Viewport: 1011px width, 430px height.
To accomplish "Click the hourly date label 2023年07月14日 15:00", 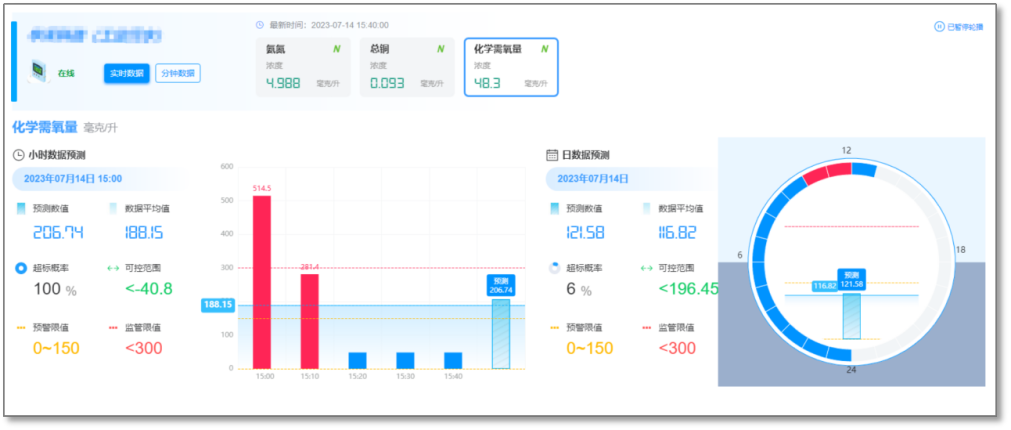I will [x=73, y=179].
